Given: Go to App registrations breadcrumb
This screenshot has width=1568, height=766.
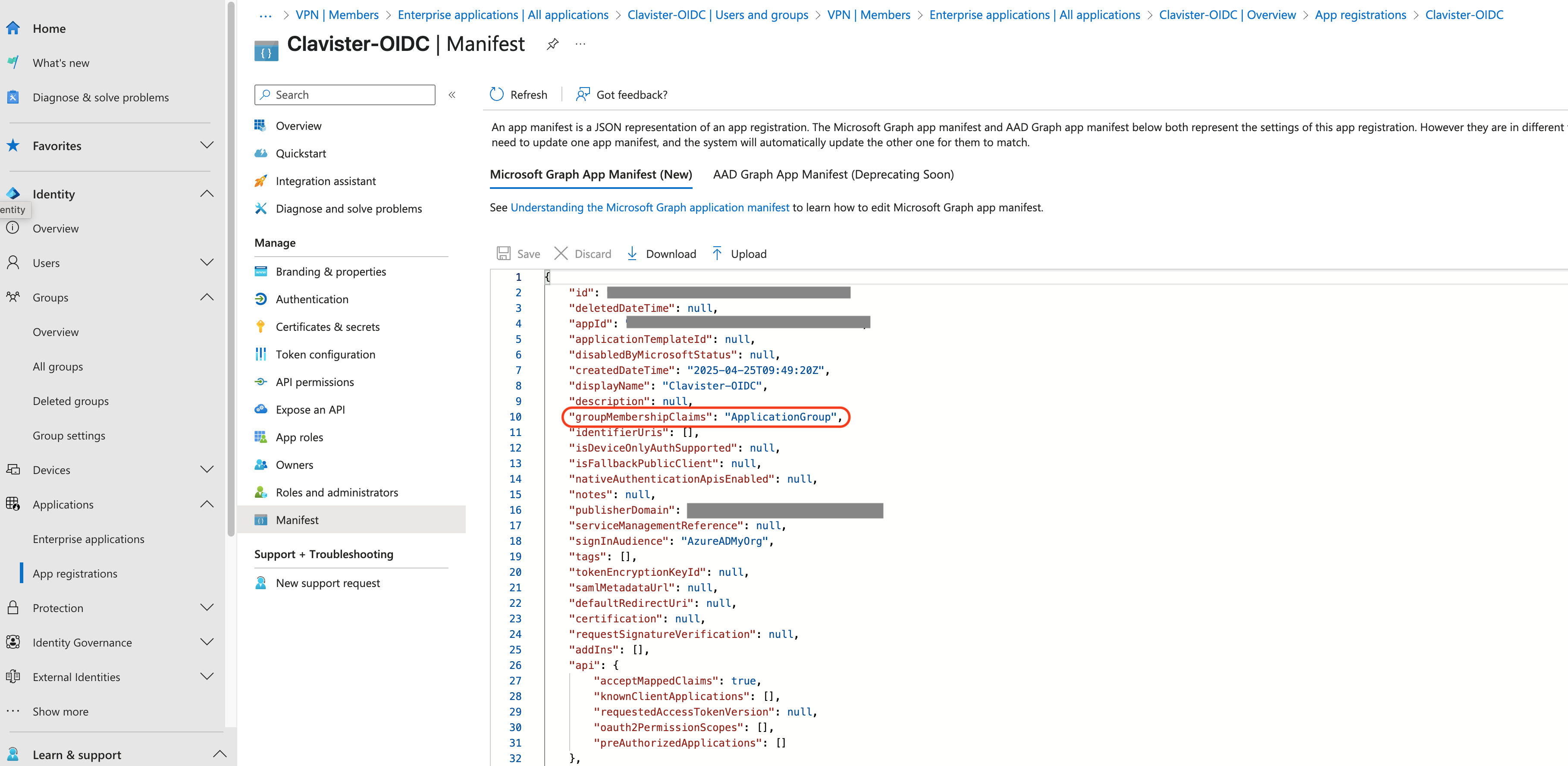Looking at the screenshot, I should tap(1361, 15).
